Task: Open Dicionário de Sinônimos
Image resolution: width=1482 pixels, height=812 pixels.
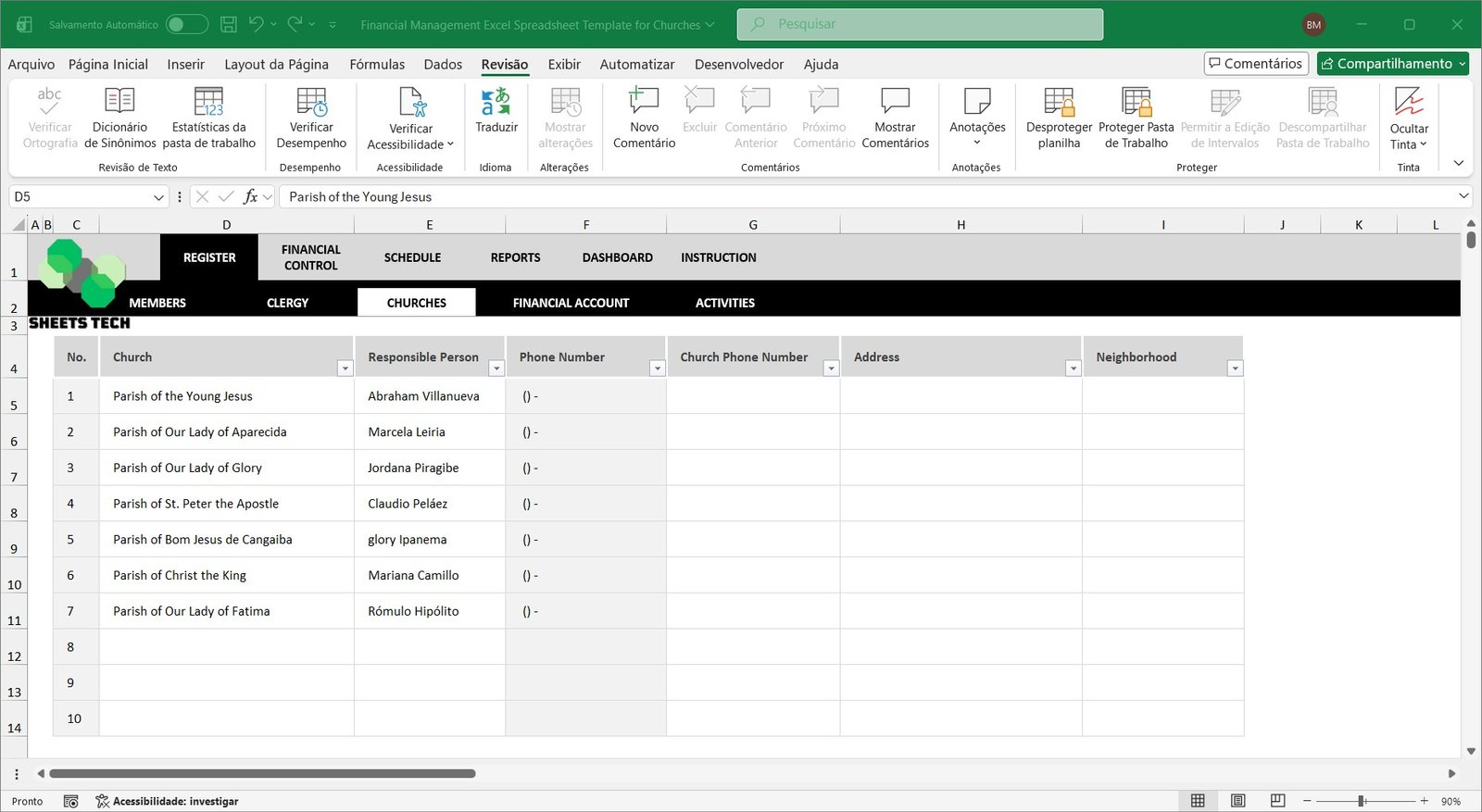Action: (119, 118)
